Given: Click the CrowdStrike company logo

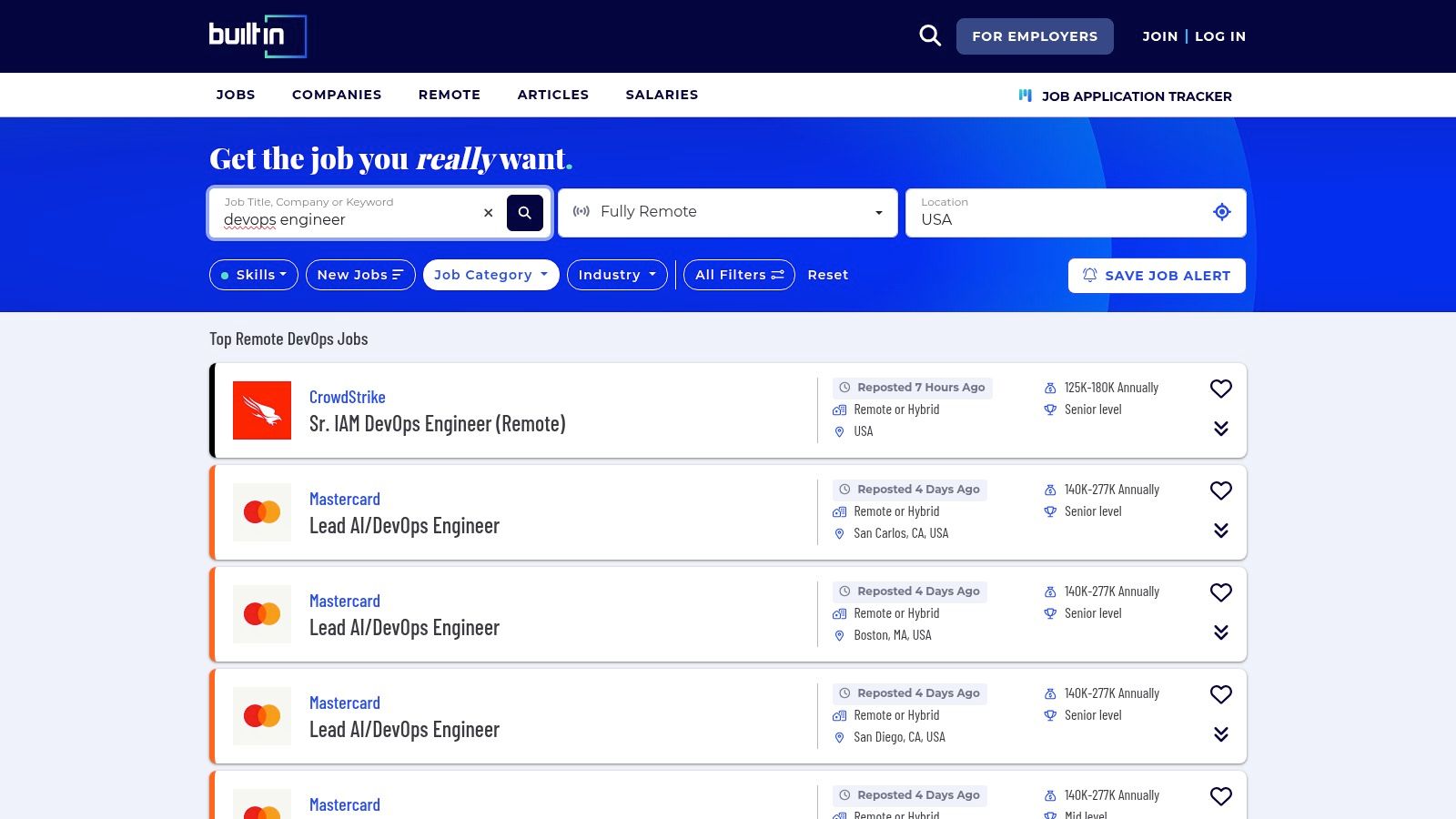Looking at the screenshot, I should click(262, 410).
